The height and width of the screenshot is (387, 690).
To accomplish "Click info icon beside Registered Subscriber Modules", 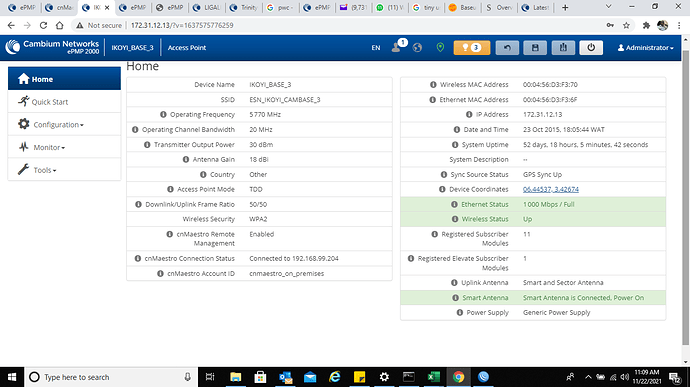I will (x=434, y=234).
